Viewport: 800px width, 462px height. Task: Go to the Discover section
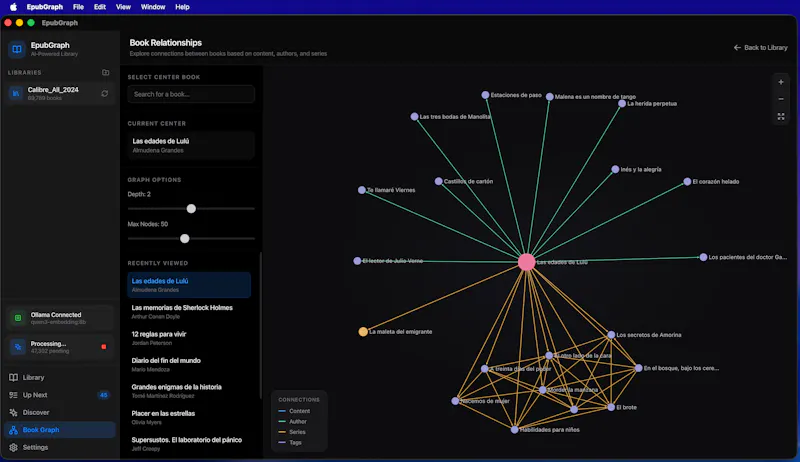coord(60,412)
